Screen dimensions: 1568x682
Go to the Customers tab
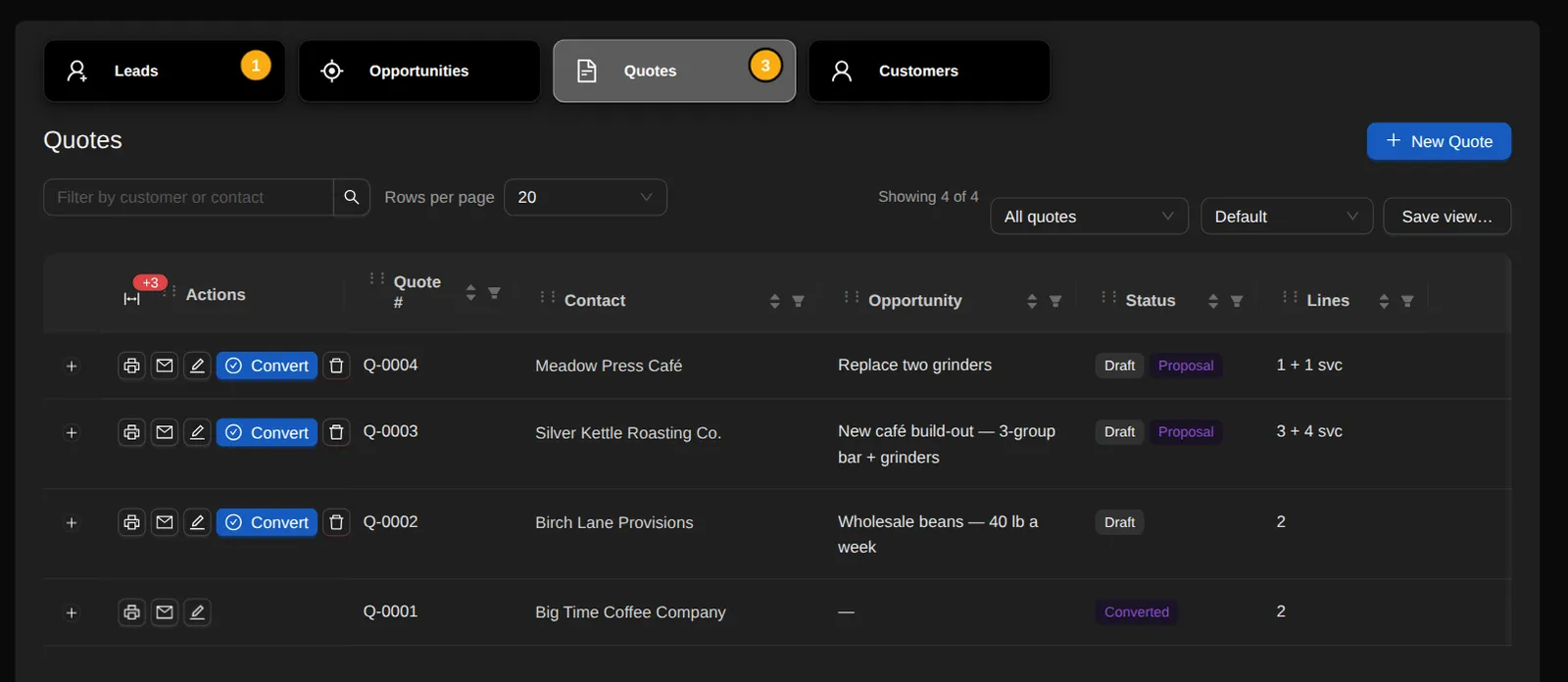[x=929, y=71]
